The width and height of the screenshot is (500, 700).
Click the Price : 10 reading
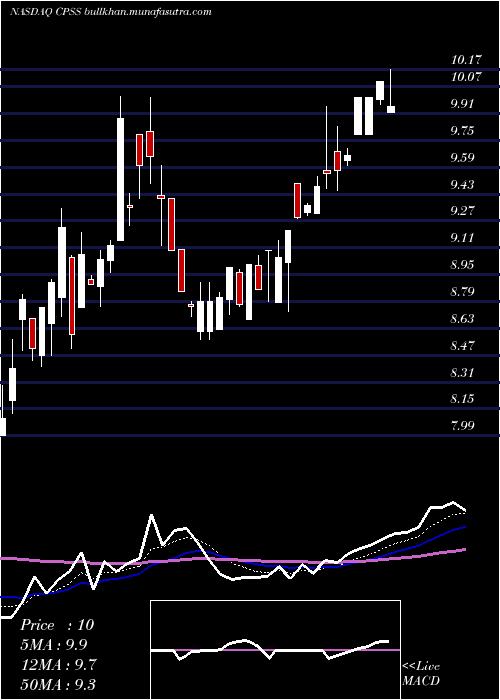click(x=57, y=625)
